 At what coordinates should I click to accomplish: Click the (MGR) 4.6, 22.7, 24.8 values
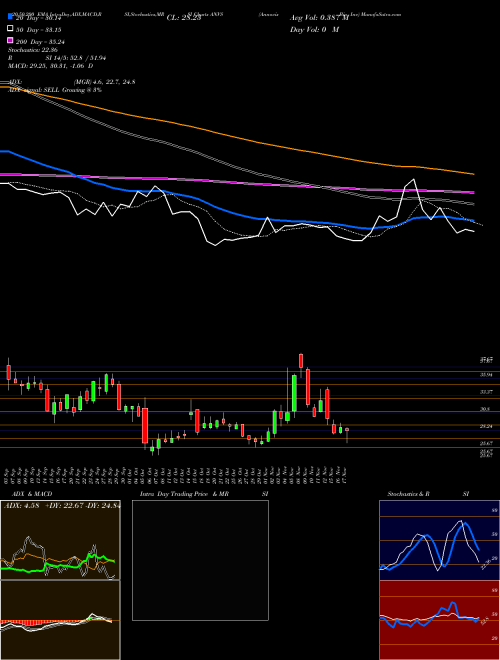104,82
